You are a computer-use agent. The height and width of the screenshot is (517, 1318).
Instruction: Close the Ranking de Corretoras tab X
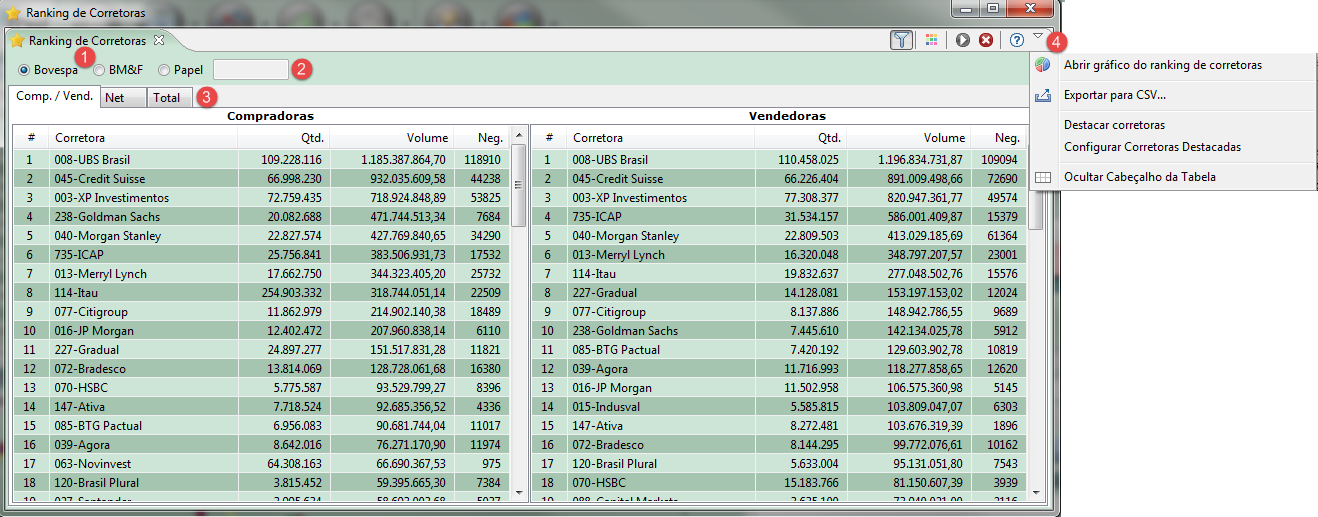click(159, 40)
